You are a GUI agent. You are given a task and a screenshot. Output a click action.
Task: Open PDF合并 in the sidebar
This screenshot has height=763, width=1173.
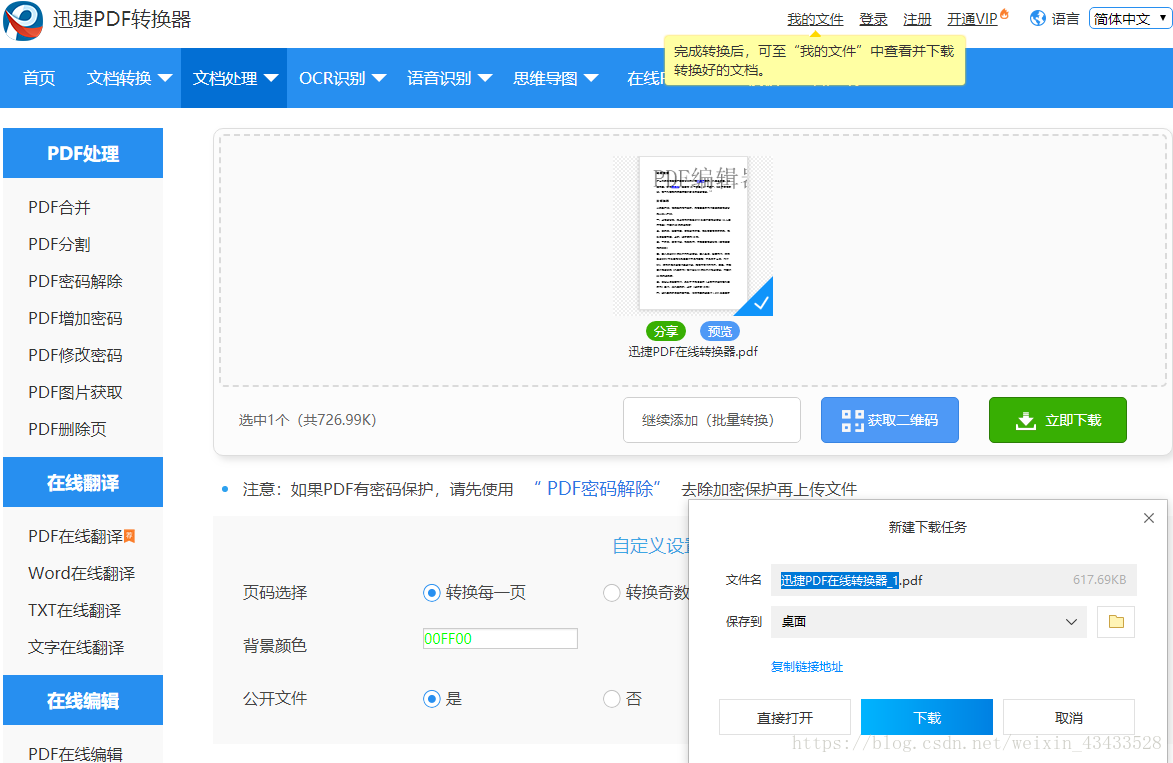click(59, 207)
